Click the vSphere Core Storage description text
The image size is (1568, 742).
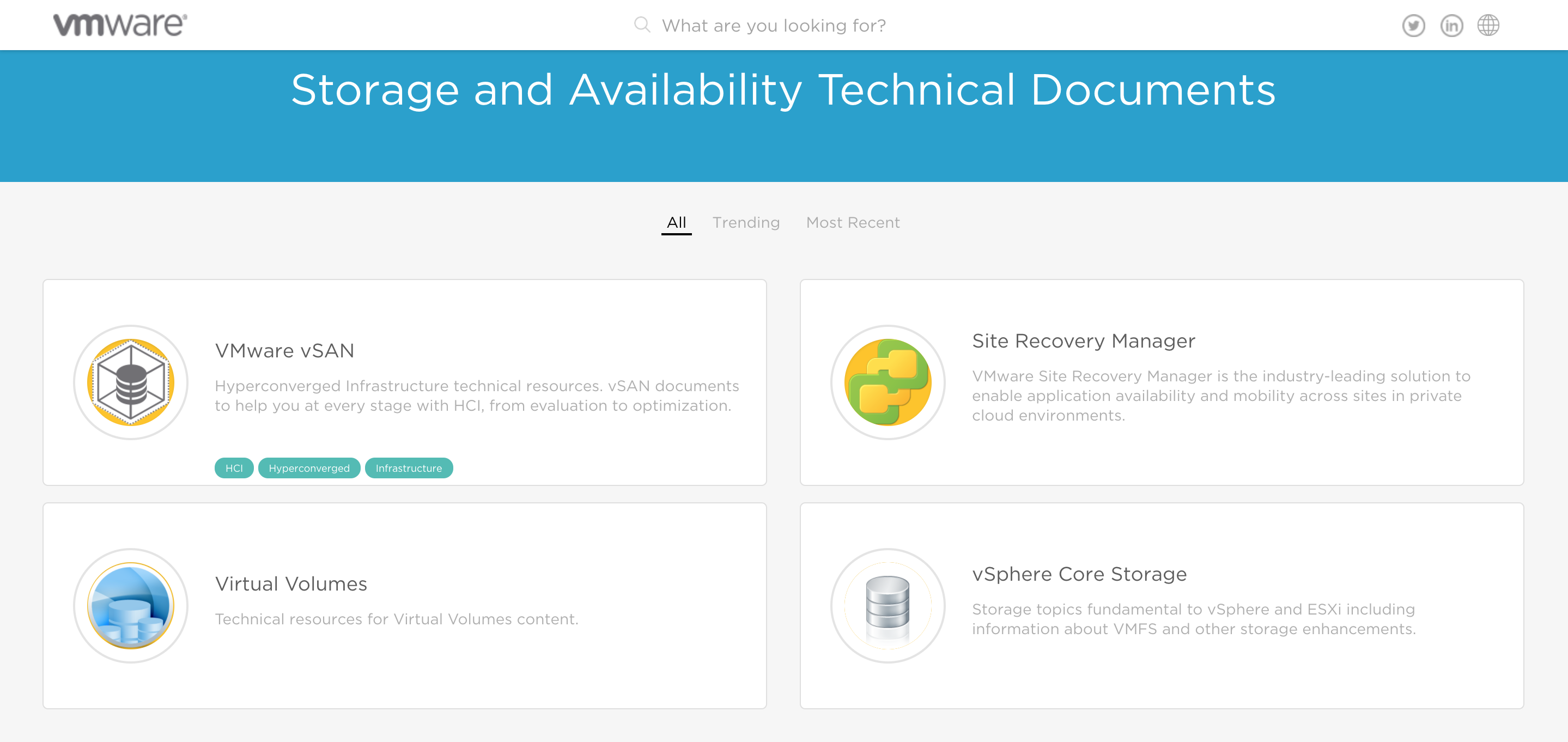(x=1194, y=619)
